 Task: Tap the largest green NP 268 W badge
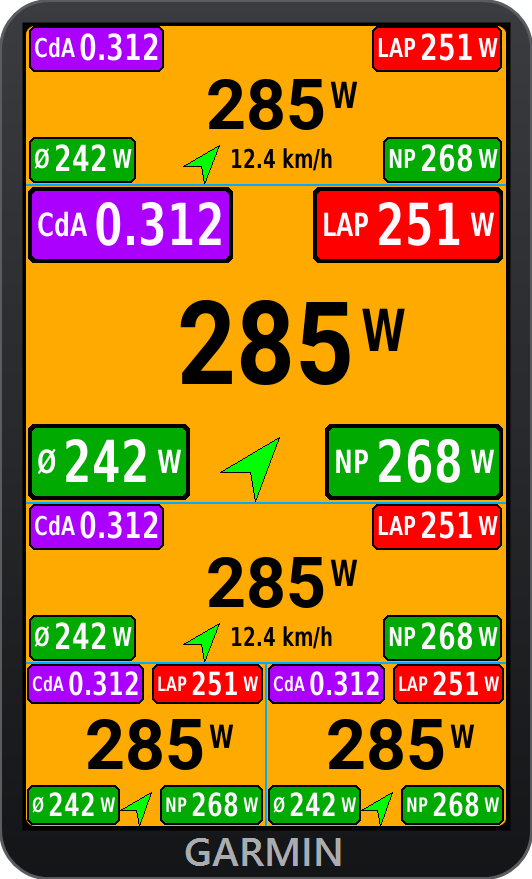414,462
